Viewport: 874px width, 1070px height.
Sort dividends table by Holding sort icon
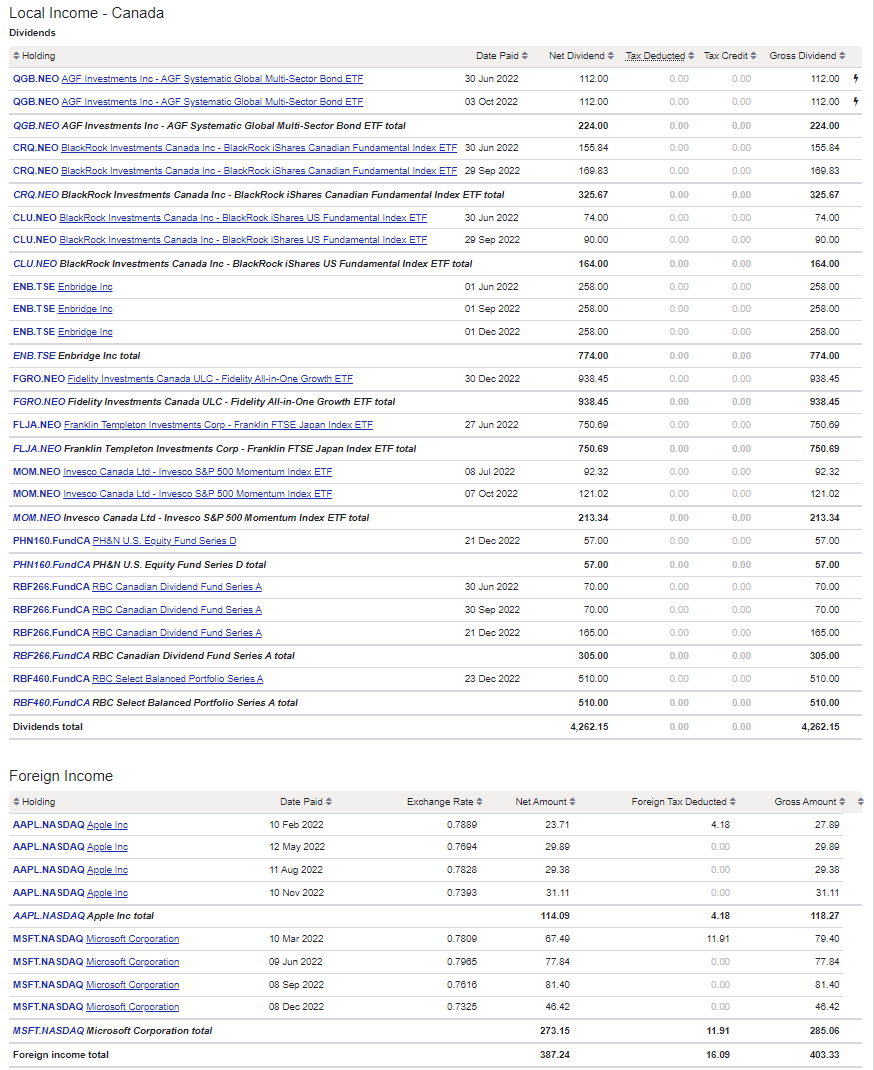[16, 56]
